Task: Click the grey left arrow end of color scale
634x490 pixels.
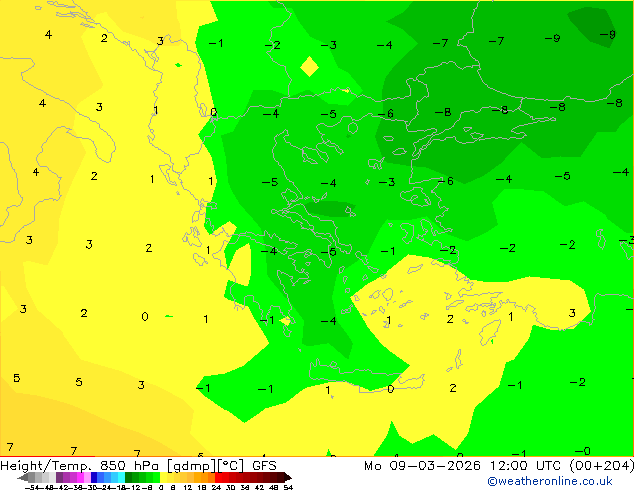Action: (x=23, y=477)
